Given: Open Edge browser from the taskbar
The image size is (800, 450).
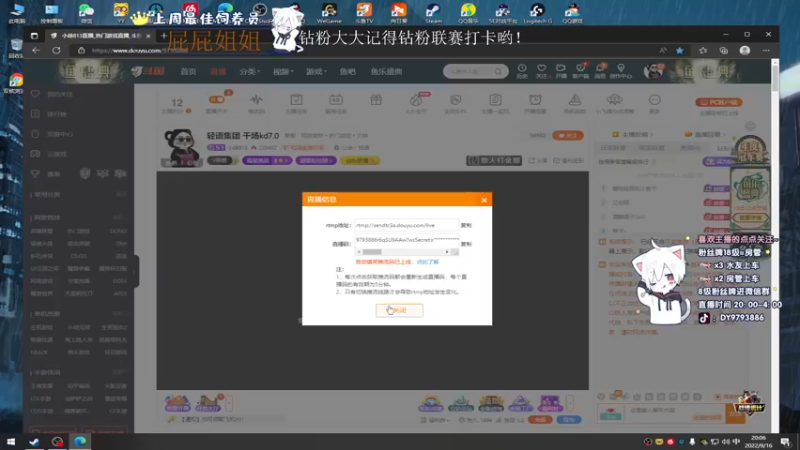Looking at the screenshot, I should (x=80, y=442).
